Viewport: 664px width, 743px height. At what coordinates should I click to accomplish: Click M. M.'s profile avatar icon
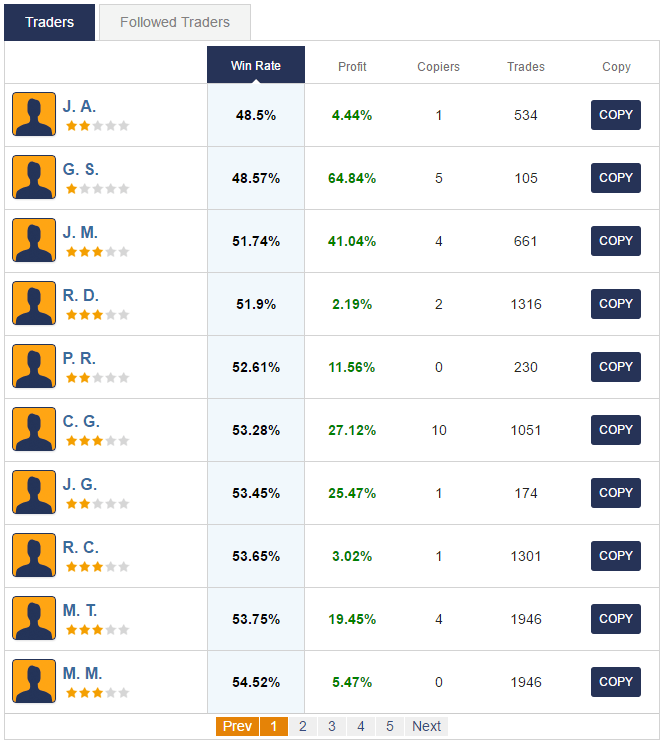coord(34,681)
